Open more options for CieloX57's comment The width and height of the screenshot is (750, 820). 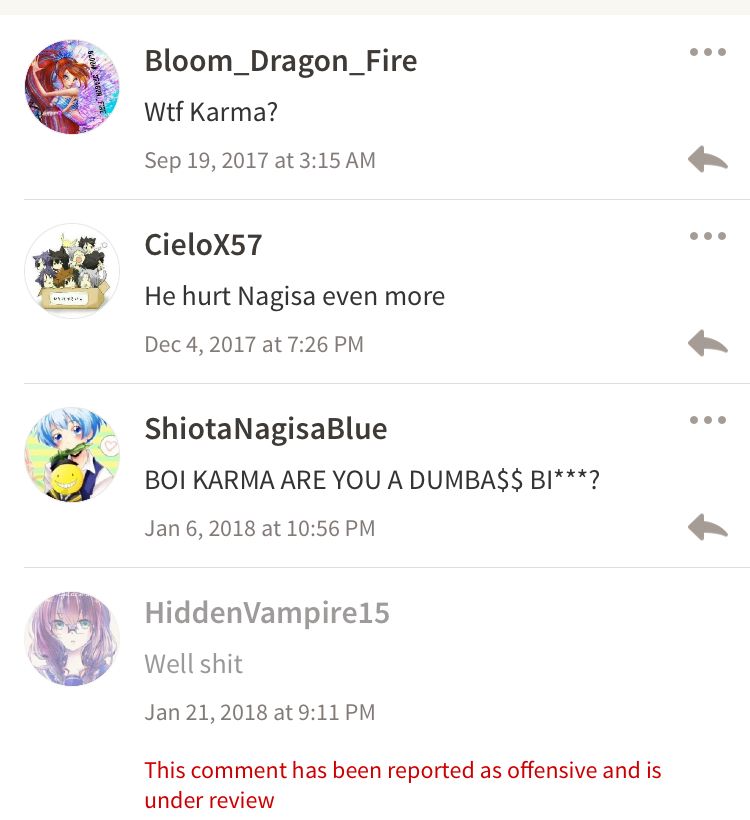(708, 236)
